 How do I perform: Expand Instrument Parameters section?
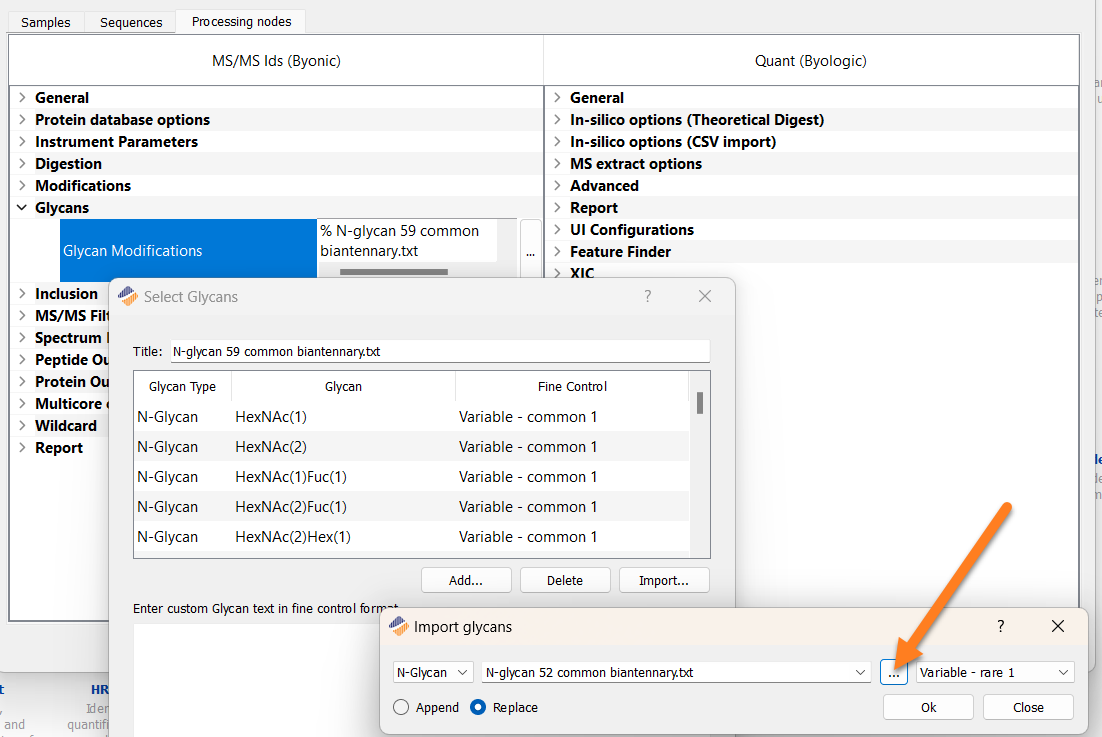point(22,141)
